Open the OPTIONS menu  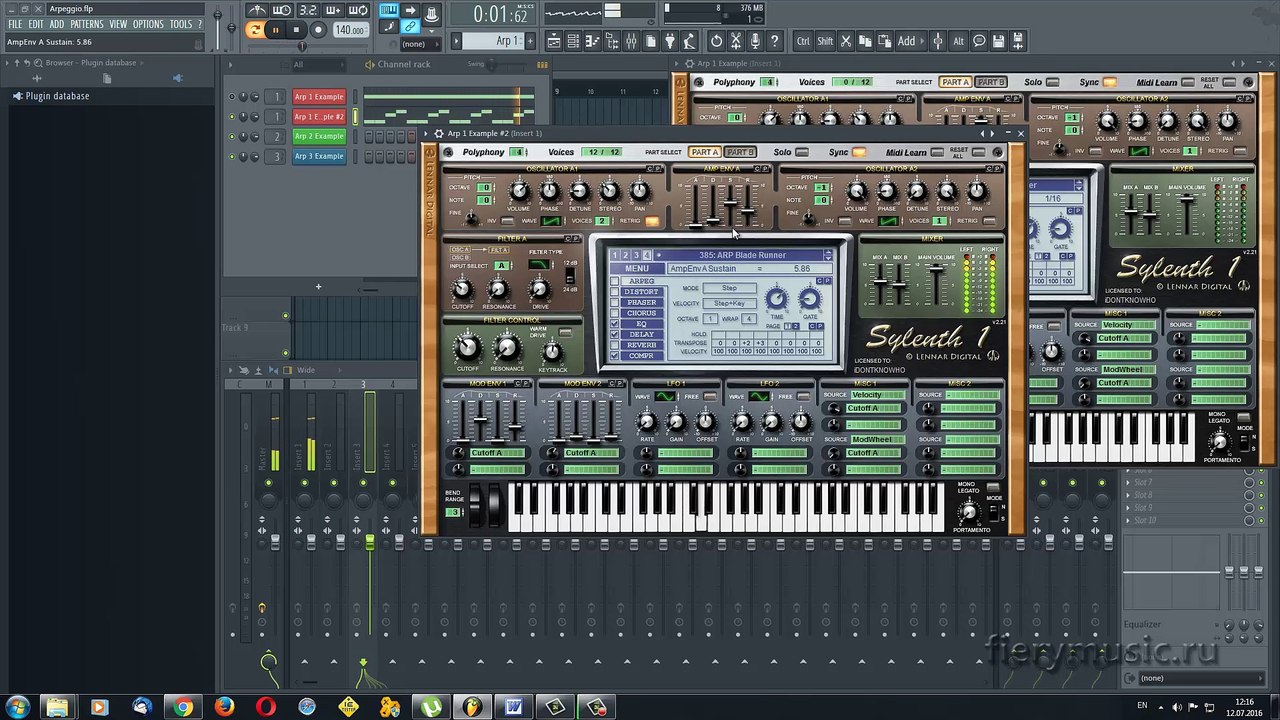[148, 24]
